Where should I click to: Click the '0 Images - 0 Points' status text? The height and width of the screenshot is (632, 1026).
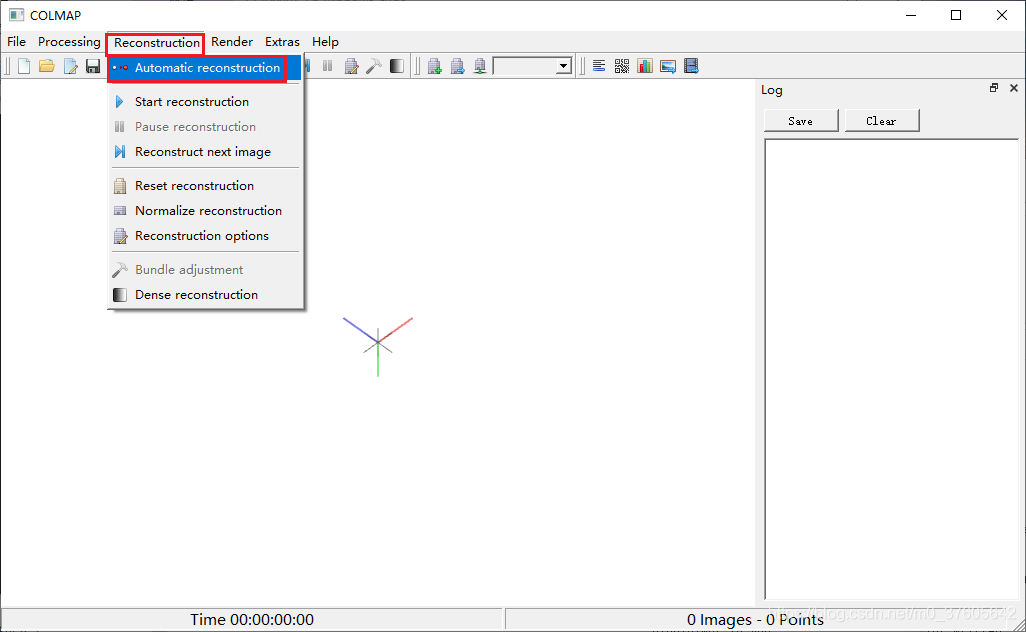click(x=755, y=620)
